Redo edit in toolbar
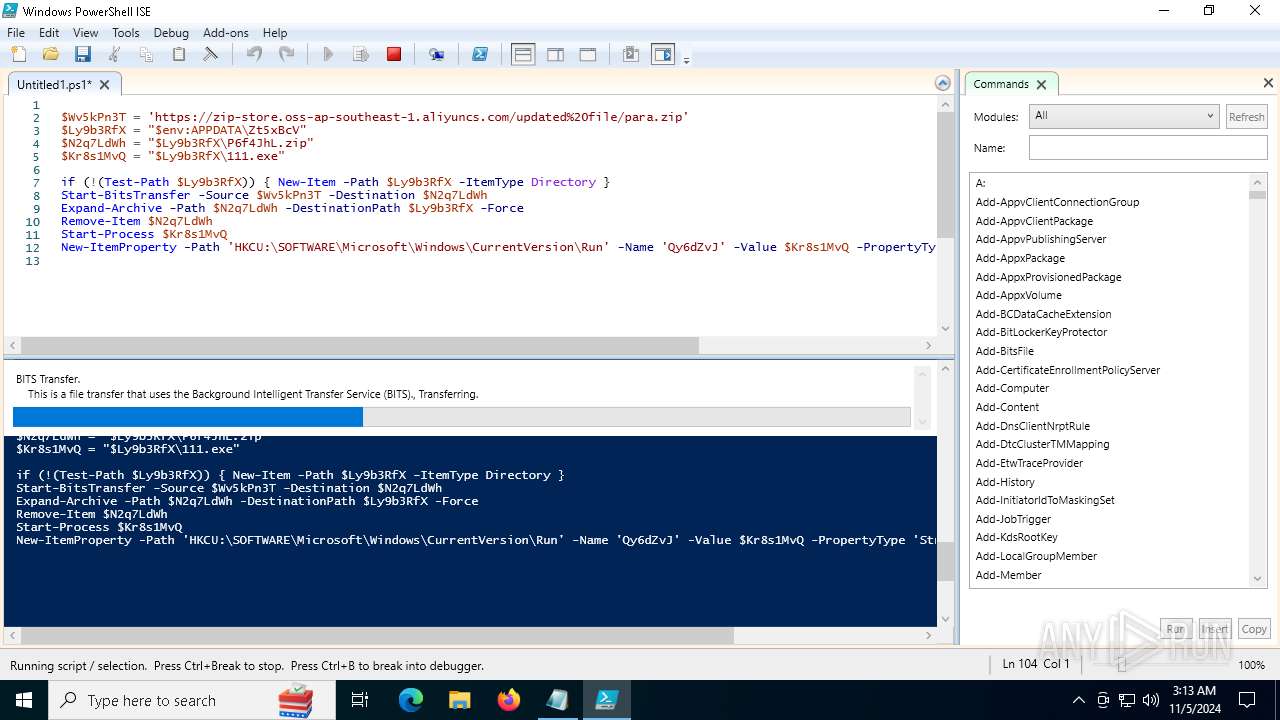The height and width of the screenshot is (720, 1280). point(286,54)
